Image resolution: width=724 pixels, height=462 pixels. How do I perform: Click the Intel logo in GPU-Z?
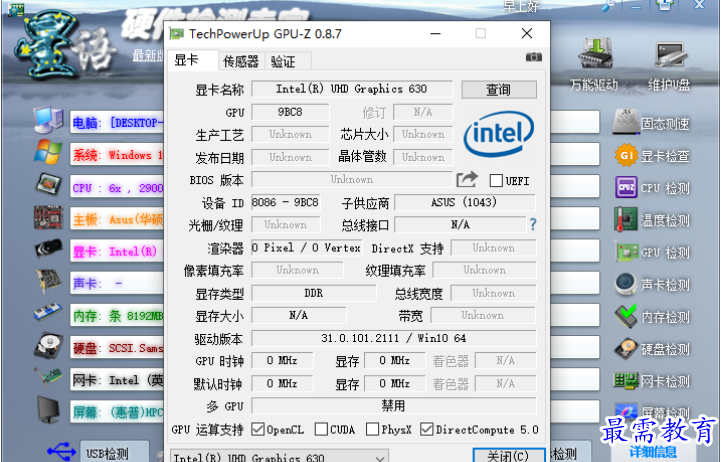[499, 133]
